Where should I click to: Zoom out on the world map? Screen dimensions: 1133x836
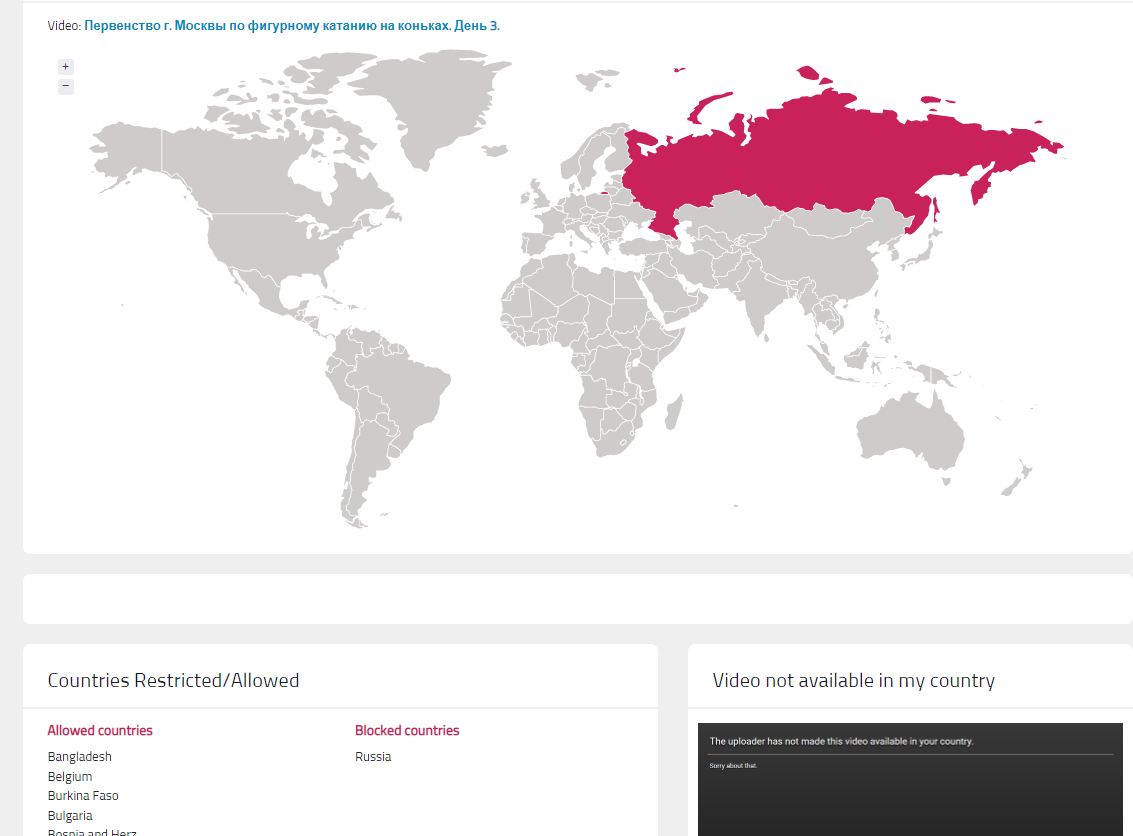66,86
